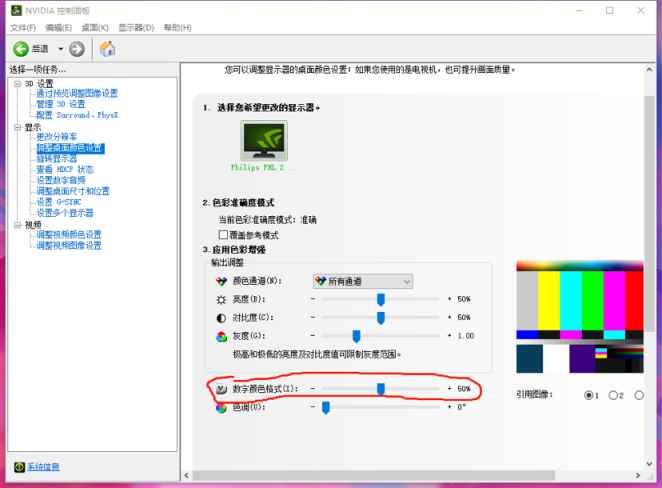Click the hue color wheel icon
Screen dimensions: 662x488
[x=221, y=407]
